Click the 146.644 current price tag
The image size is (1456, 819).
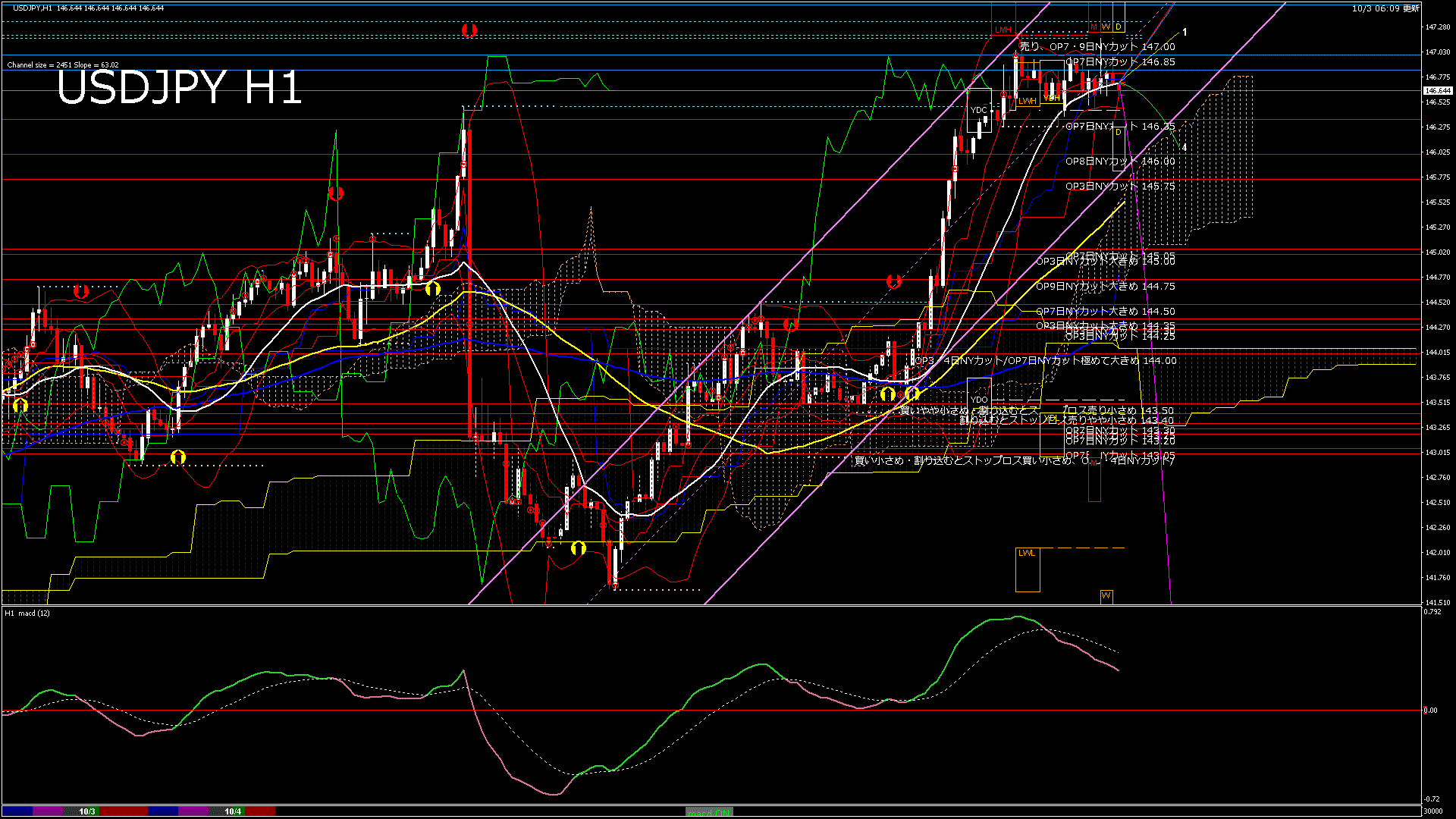click(1438, 91)
